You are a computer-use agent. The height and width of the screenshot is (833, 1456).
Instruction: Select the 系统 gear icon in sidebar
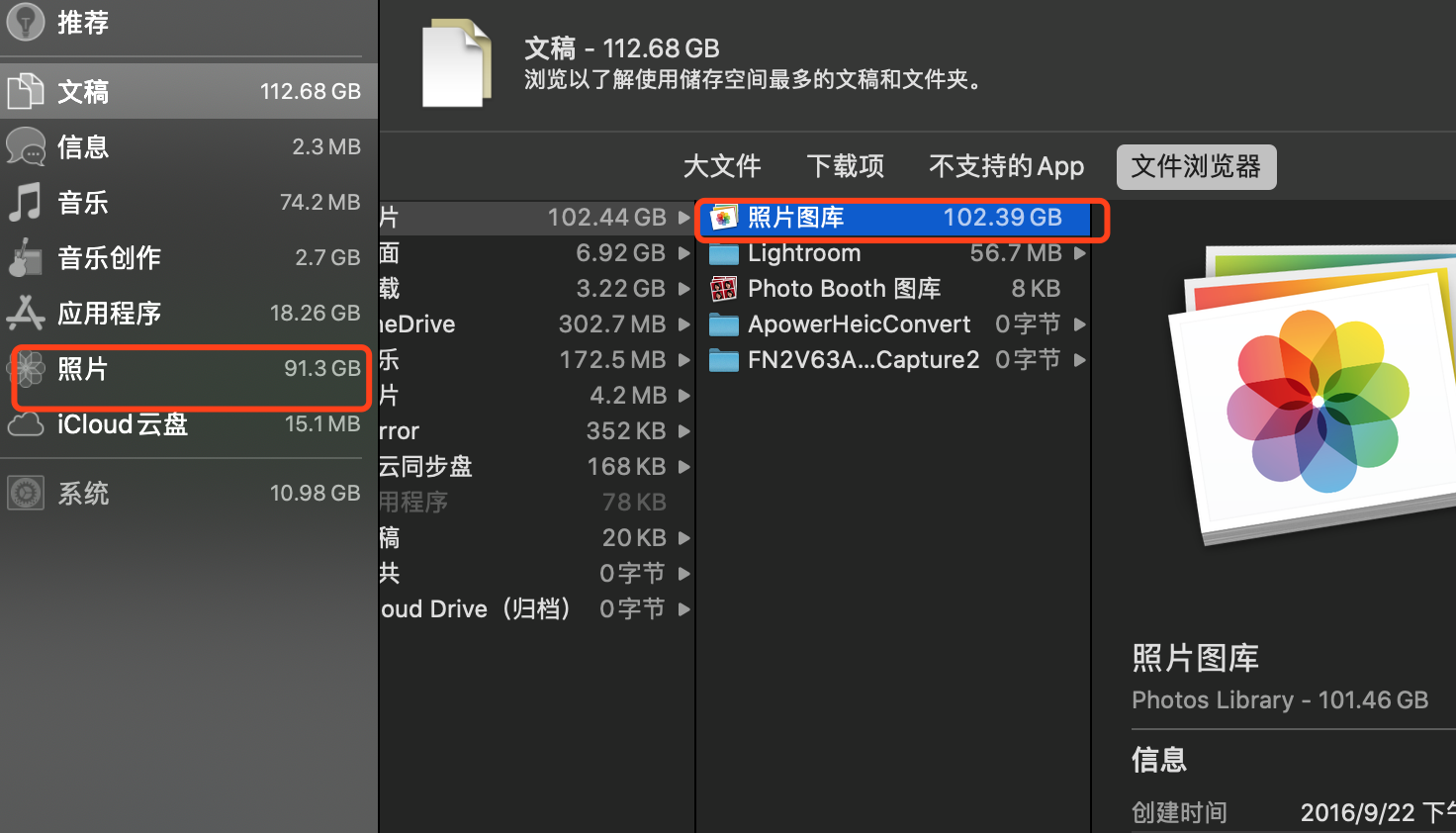coord(26,493)
